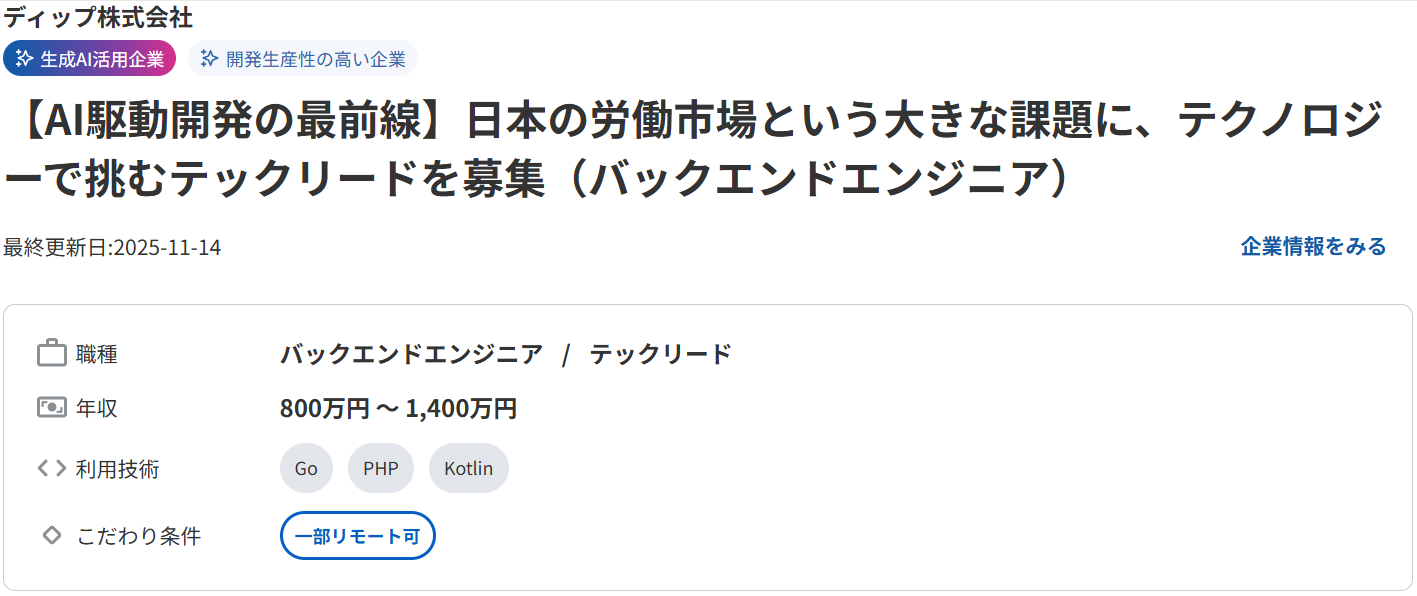This screenshot has height=596, width=1417.
Task: Select the PHP technology tag
Action: (x=380, y=468)
